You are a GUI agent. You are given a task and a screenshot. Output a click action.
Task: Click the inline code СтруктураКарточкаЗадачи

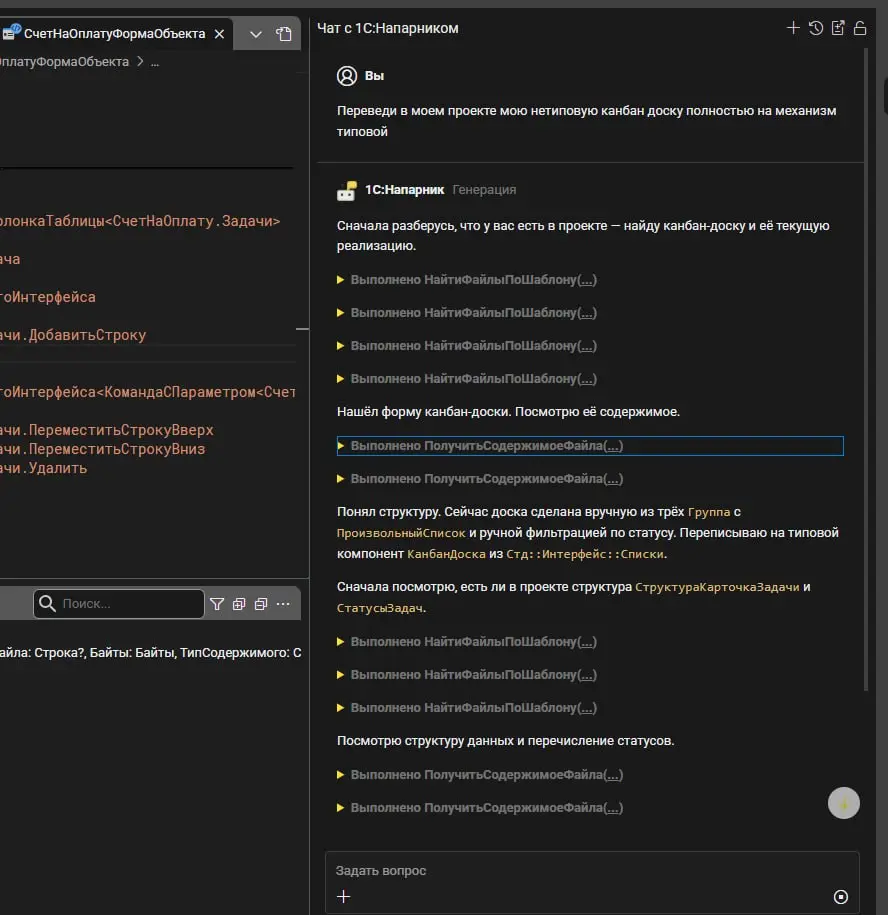click(x=717, y=587)
